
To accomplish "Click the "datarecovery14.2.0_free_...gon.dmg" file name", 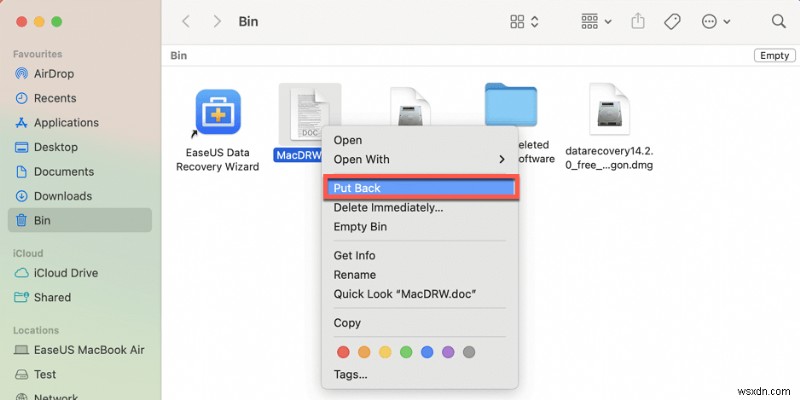I will point(609,159).
